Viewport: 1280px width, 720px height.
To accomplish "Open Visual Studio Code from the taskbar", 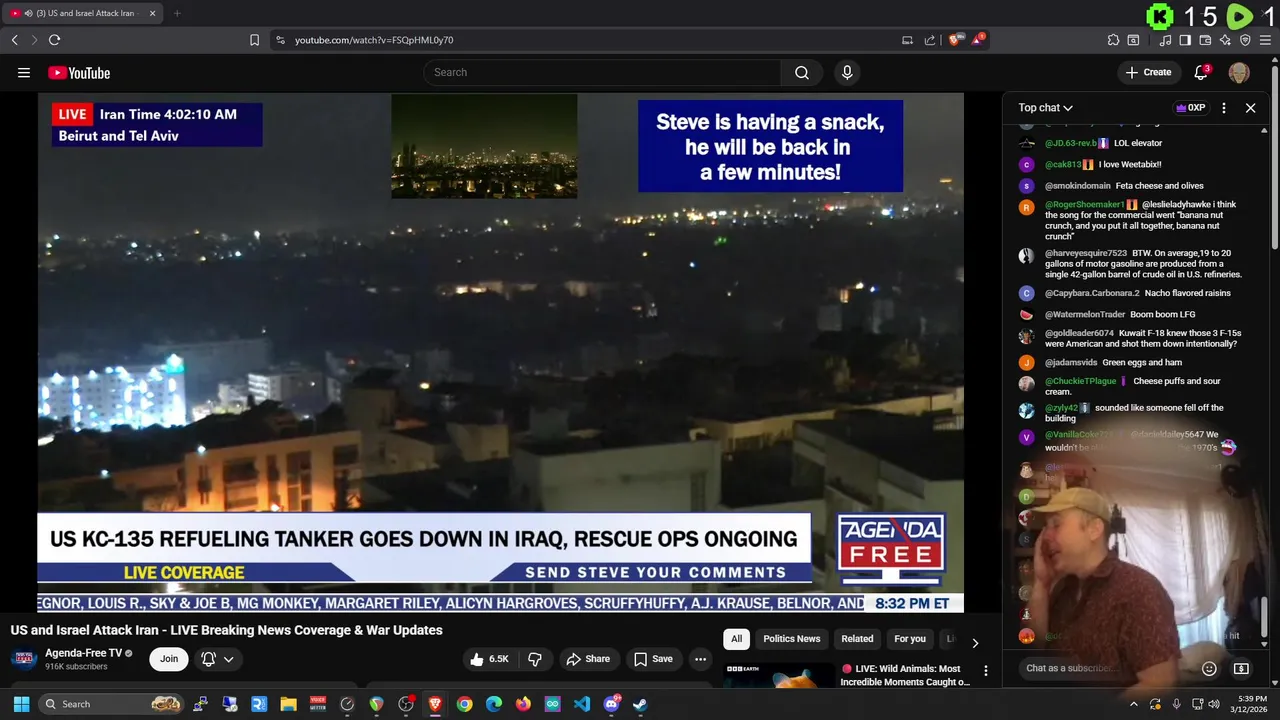I will coord(582,704).
